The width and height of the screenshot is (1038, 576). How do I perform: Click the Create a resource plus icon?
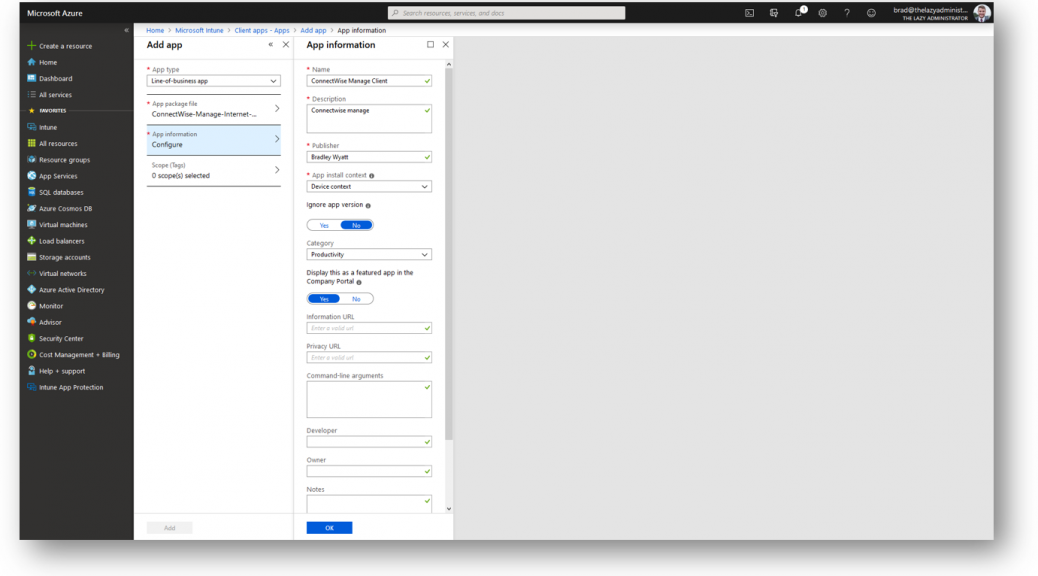31,46
